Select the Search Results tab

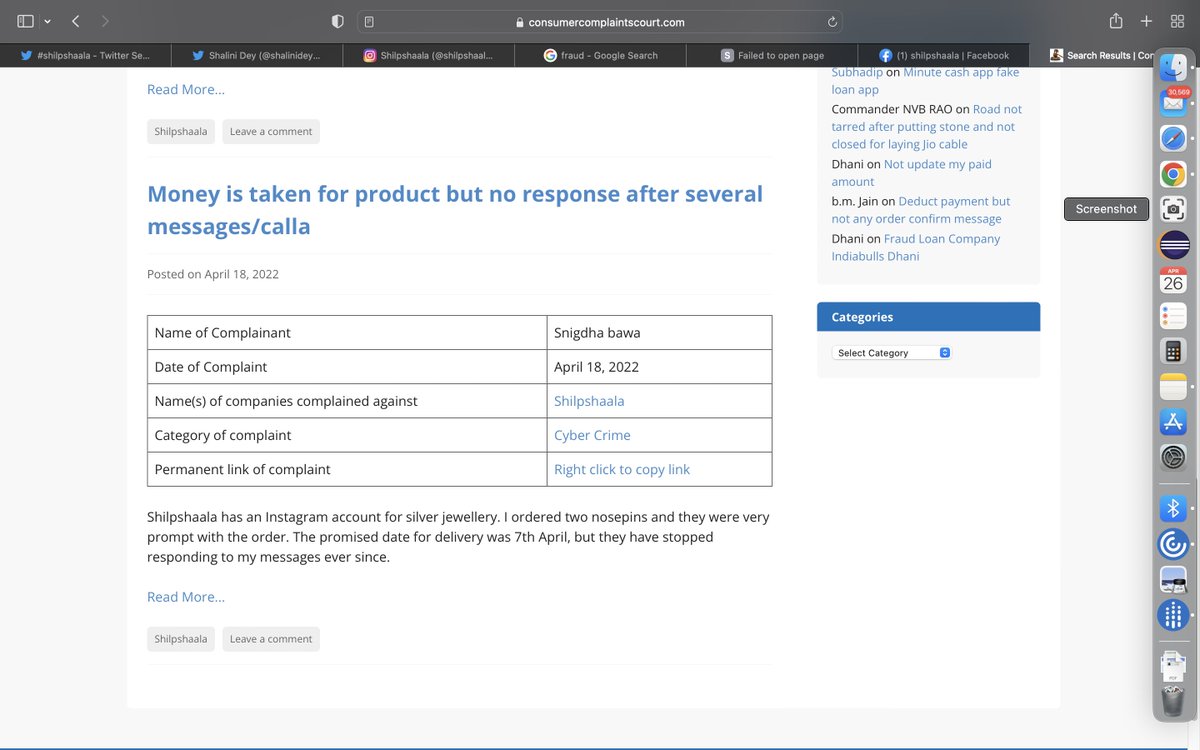pos(1100,55)
